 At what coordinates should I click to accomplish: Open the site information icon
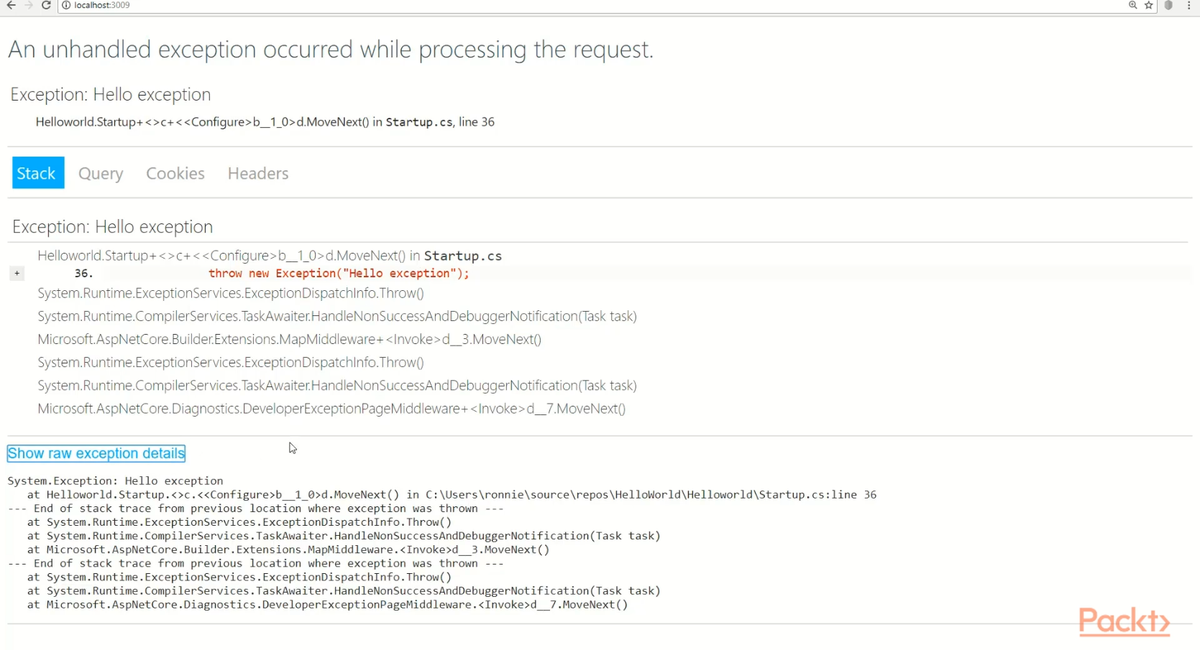click(x=66, y=6)
